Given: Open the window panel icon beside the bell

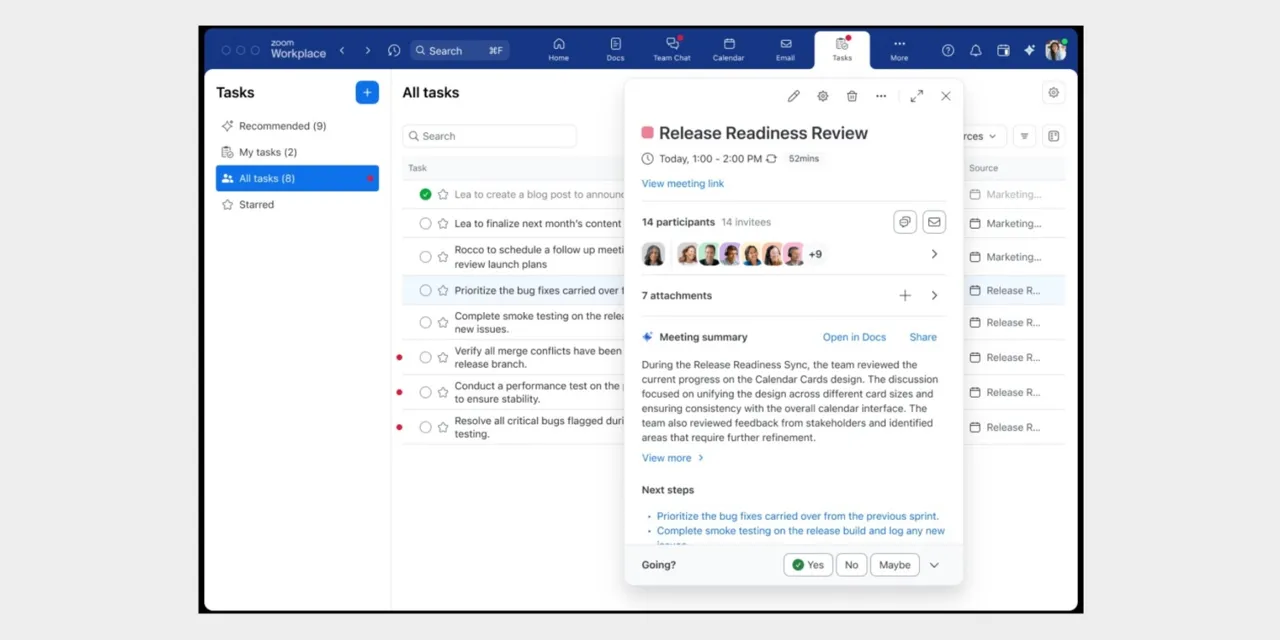Looking at the screenshot, I should coord(1003,50).
